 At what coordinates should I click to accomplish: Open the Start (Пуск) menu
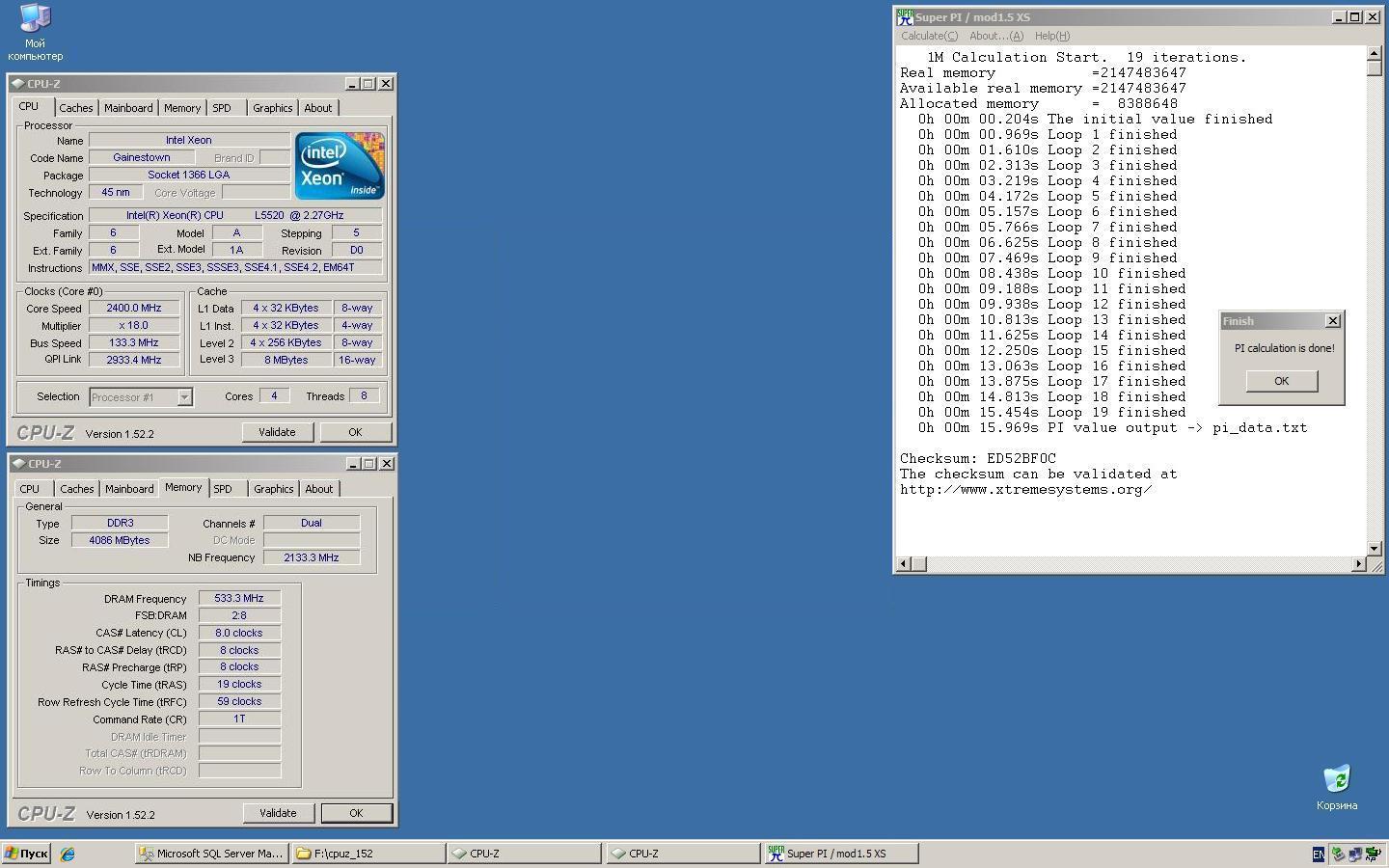point(26,854)
